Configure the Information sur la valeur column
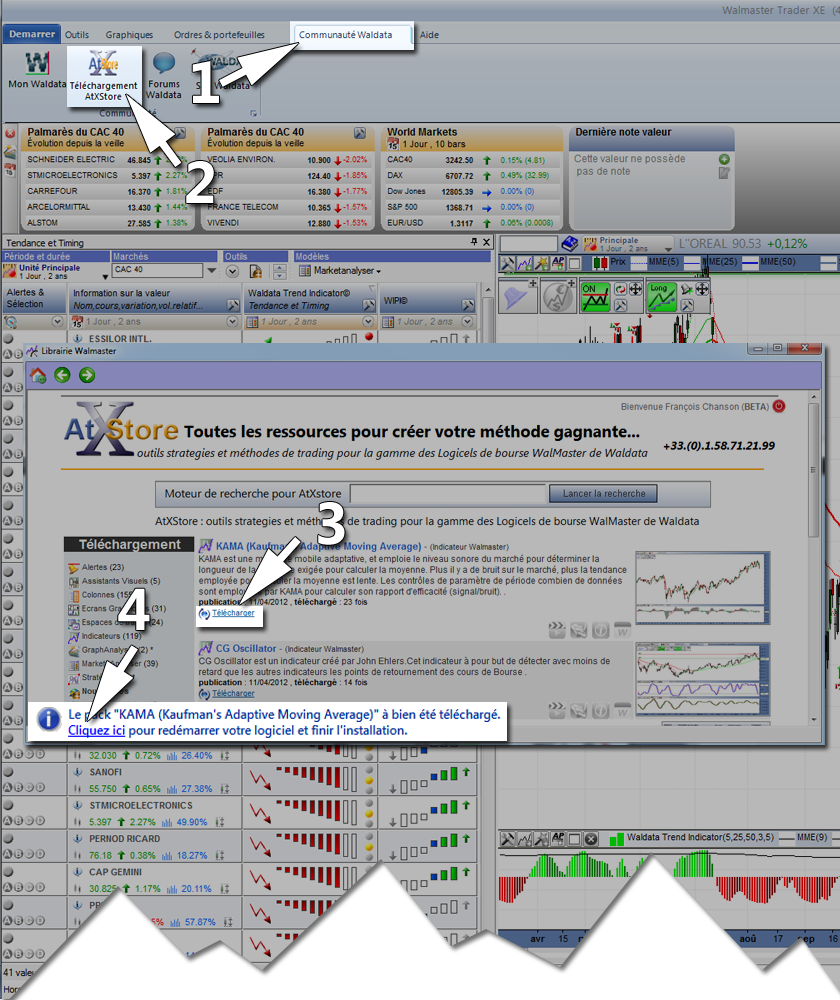The width and height of the screenshot is (840, 1000). 233,305
